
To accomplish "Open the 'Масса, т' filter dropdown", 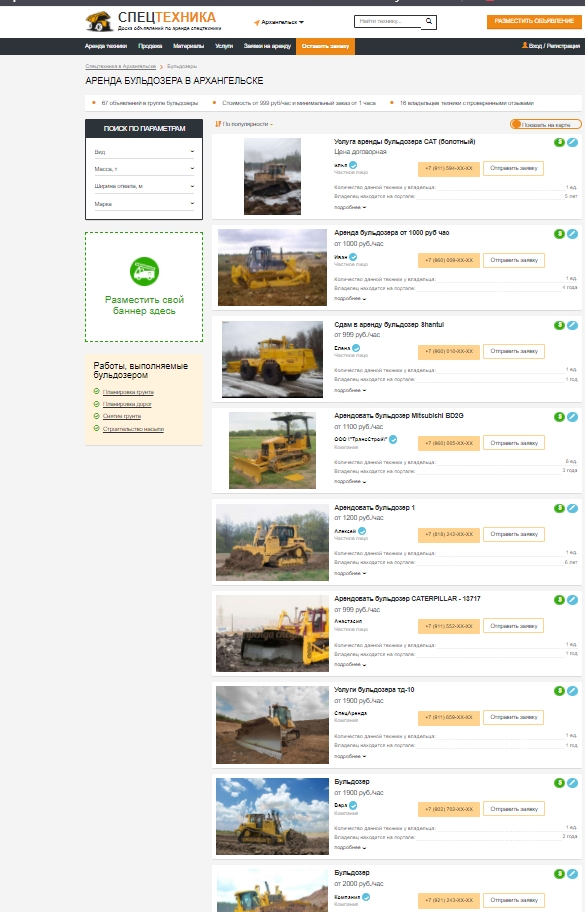I will click(x=144, y=169).
